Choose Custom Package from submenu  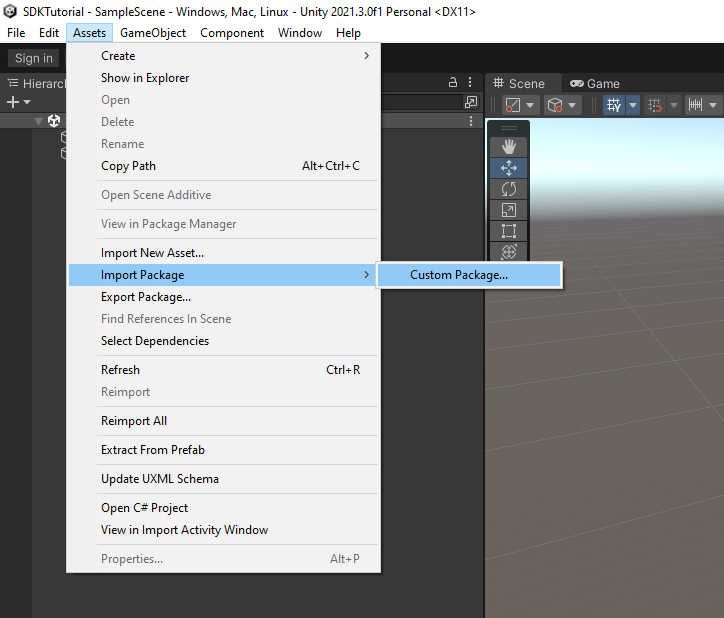click(x=459, y=275)
